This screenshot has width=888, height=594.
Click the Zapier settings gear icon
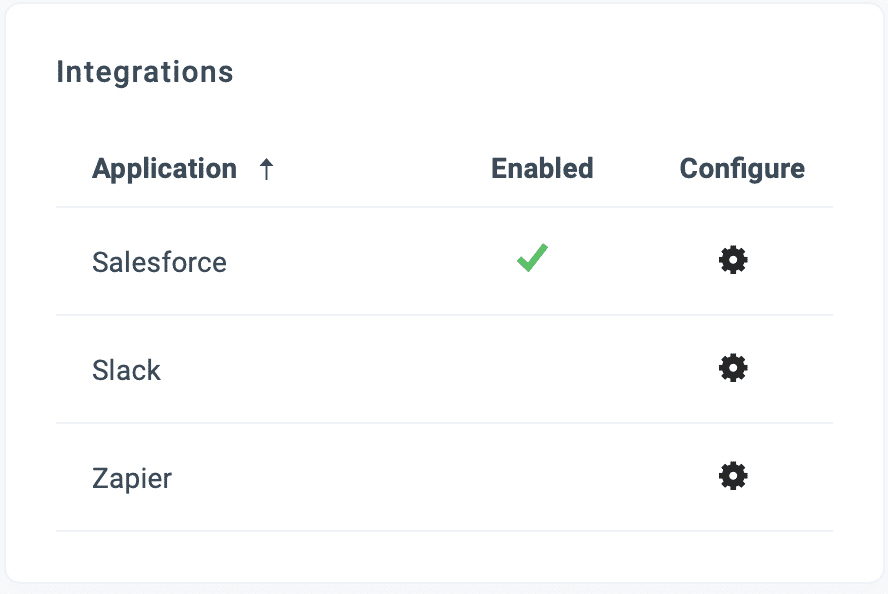[733, 476]
